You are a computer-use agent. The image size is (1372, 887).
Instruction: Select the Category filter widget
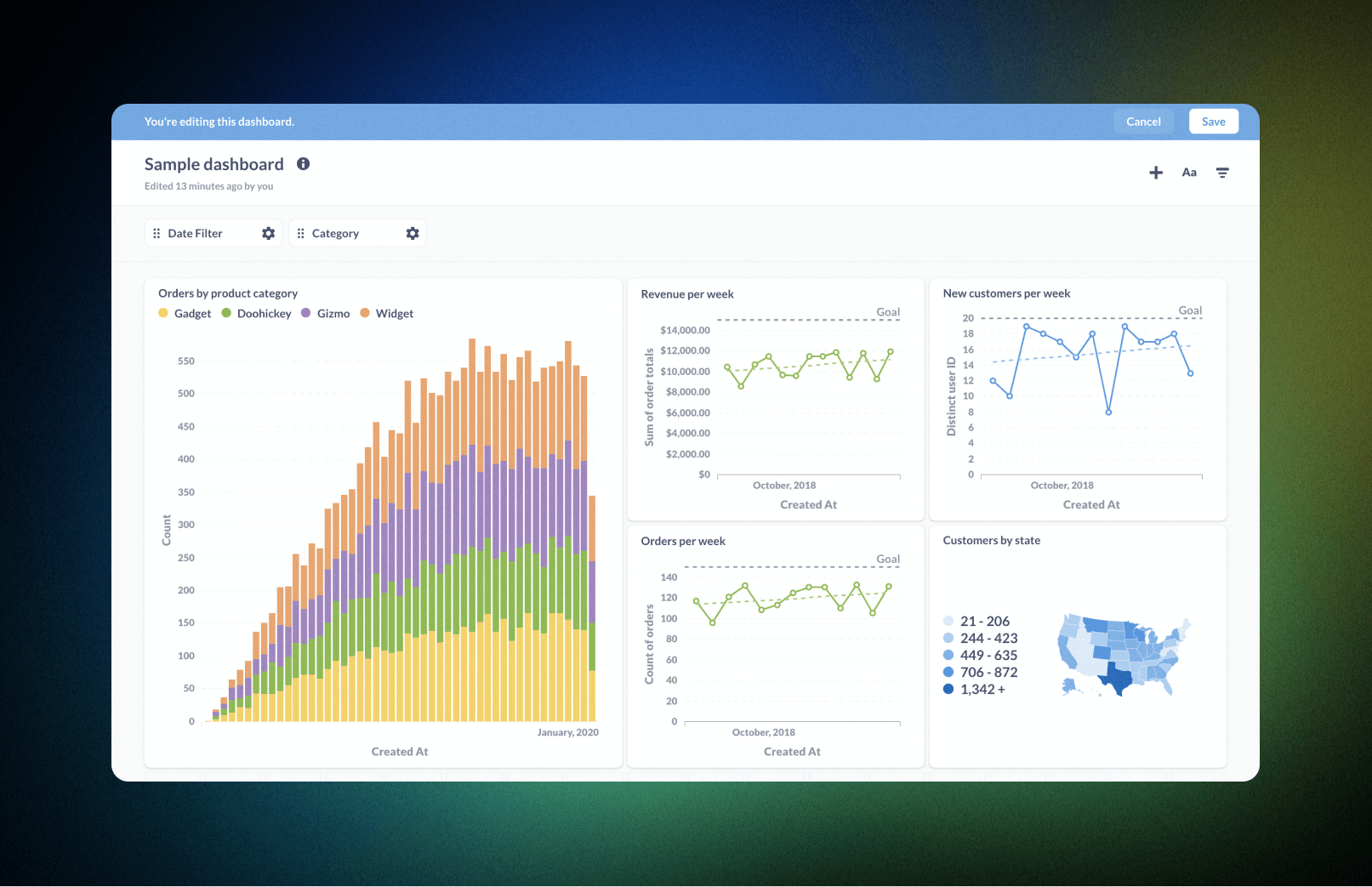[357, 233]
